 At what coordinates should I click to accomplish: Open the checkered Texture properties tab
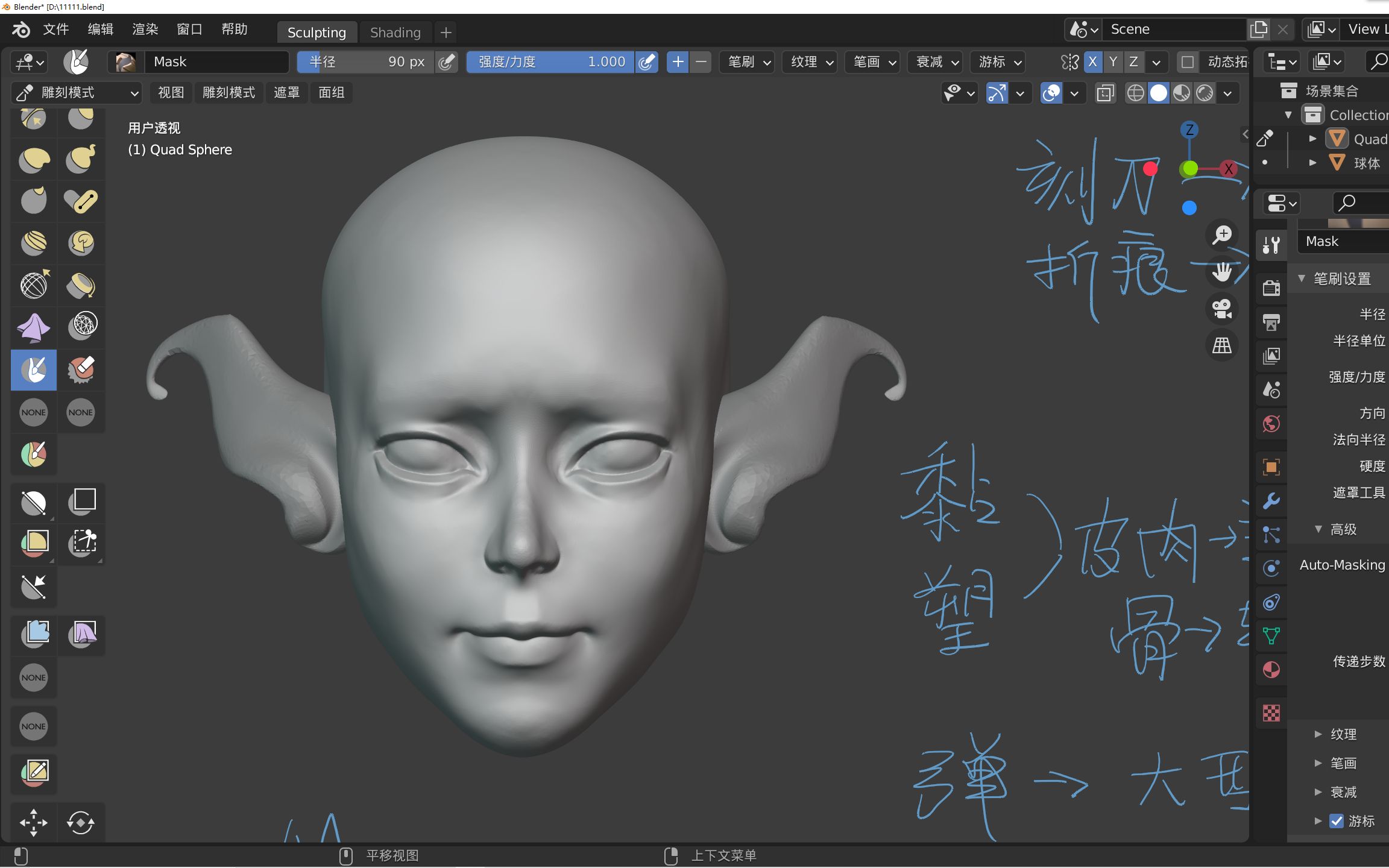click(x=1271, y=713)
